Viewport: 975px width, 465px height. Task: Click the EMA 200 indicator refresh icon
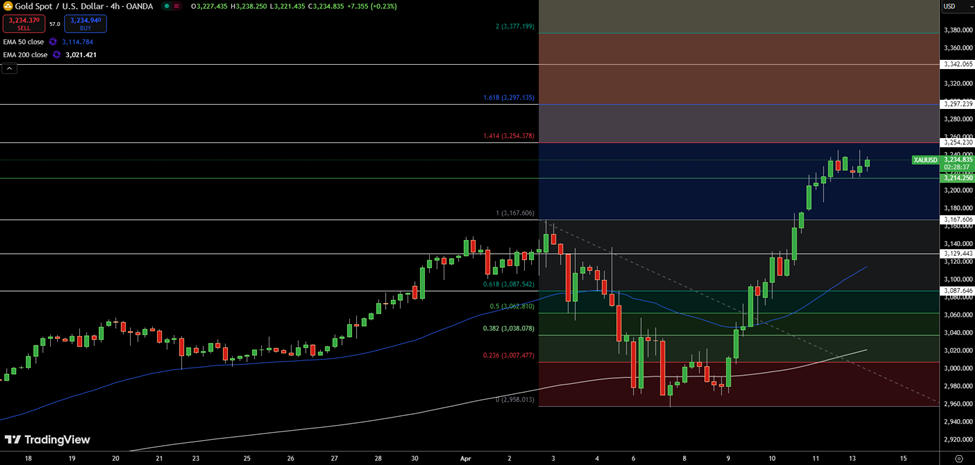(x=55, y=55)
